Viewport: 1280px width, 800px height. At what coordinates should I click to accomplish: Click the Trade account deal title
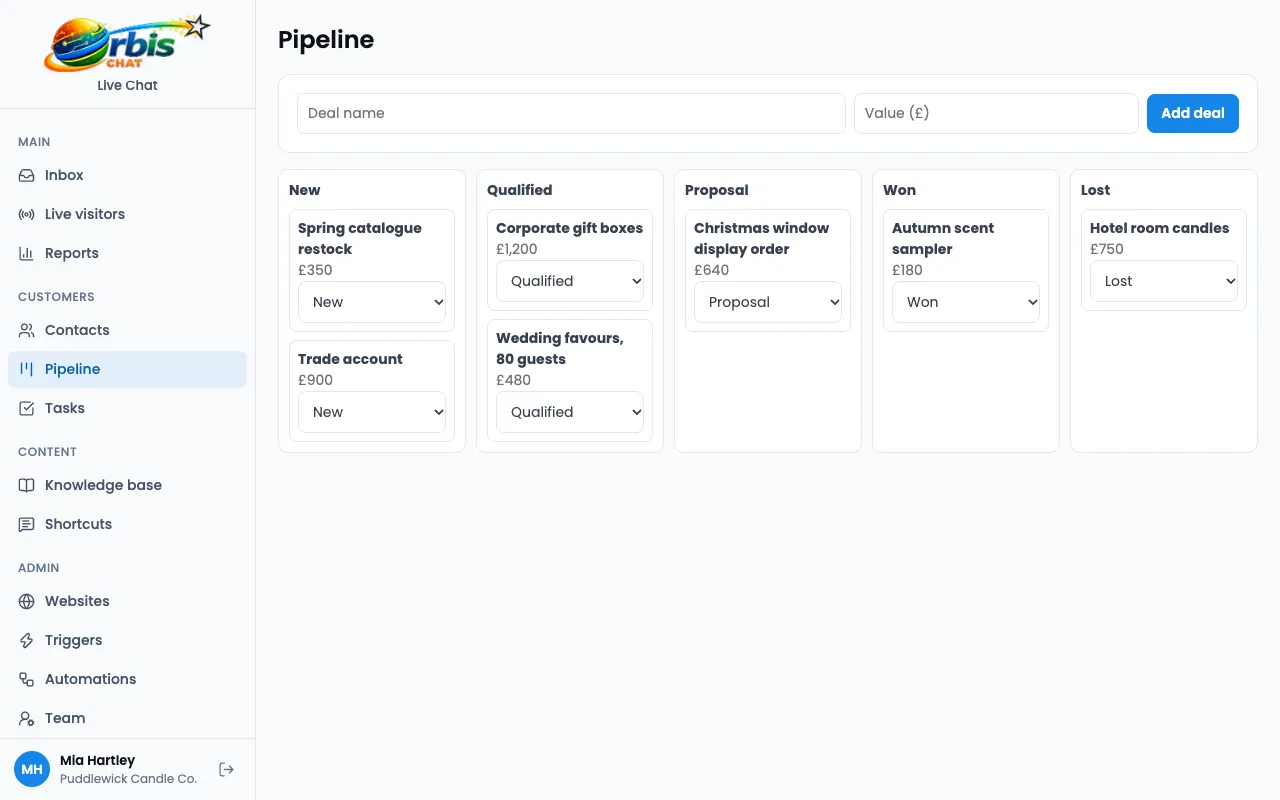(x=350, y=359)
